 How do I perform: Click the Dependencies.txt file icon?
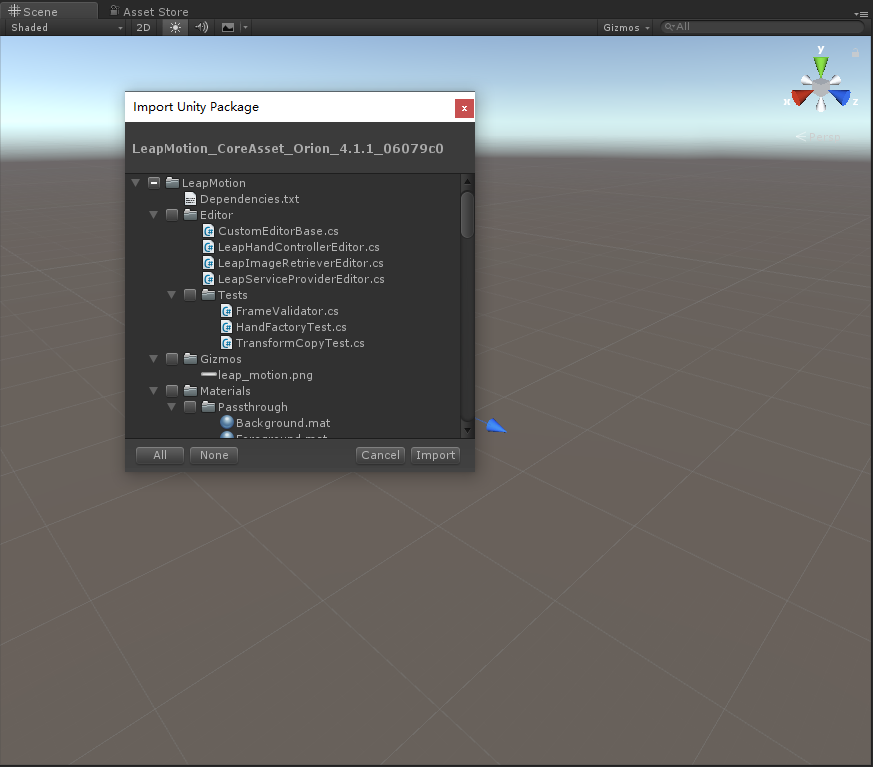(190, 199)
